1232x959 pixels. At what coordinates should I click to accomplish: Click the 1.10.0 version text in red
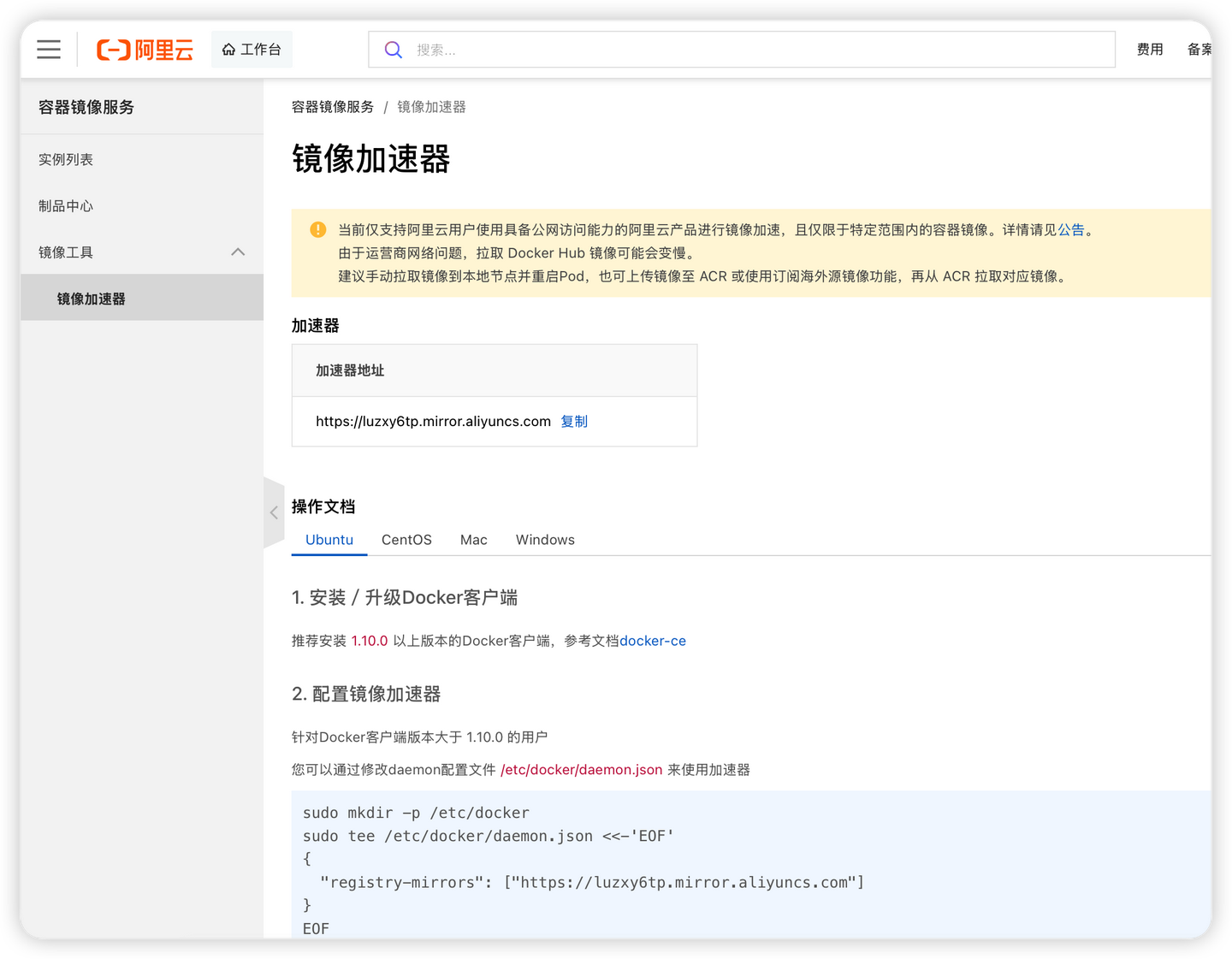pyautogui.click(x=370, y=641)
